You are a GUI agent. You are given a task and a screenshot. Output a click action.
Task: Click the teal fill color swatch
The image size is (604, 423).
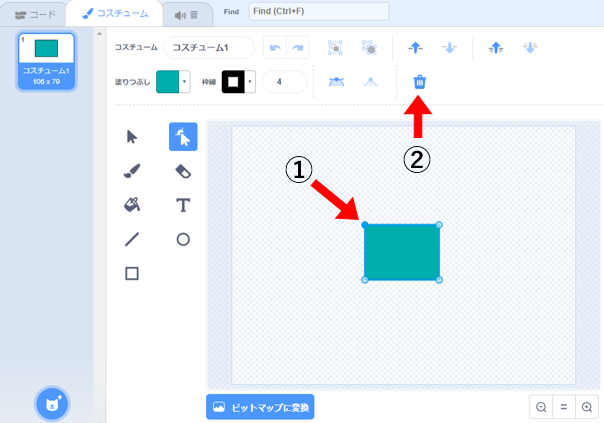[x=168, y=82]
